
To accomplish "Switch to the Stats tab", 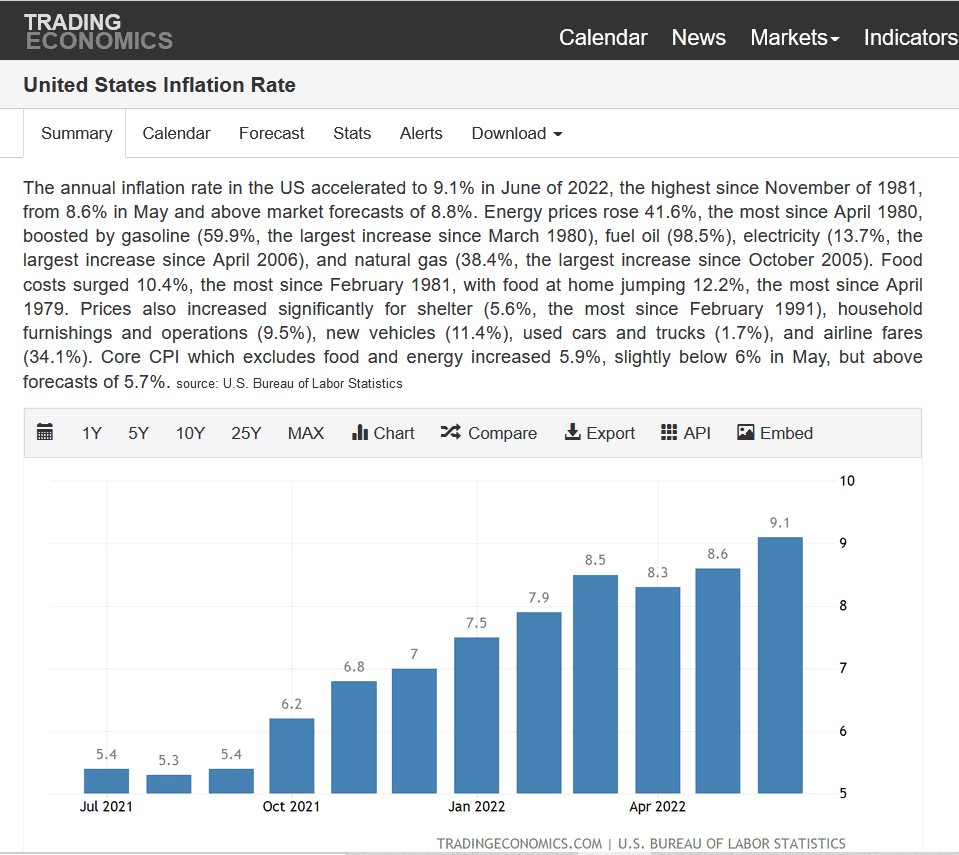I will (352, 133).
